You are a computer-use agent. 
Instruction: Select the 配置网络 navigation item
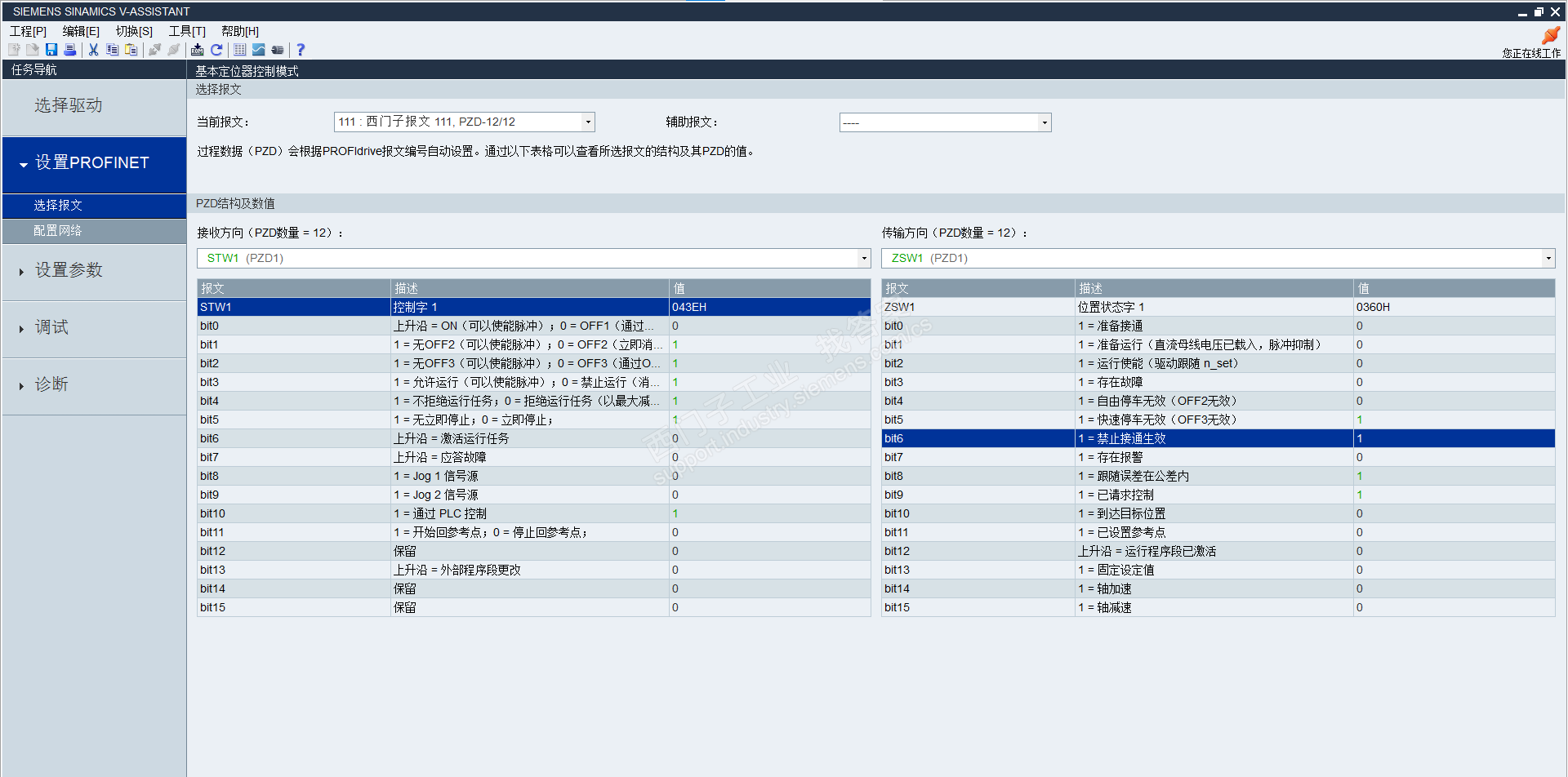point(94,231)
